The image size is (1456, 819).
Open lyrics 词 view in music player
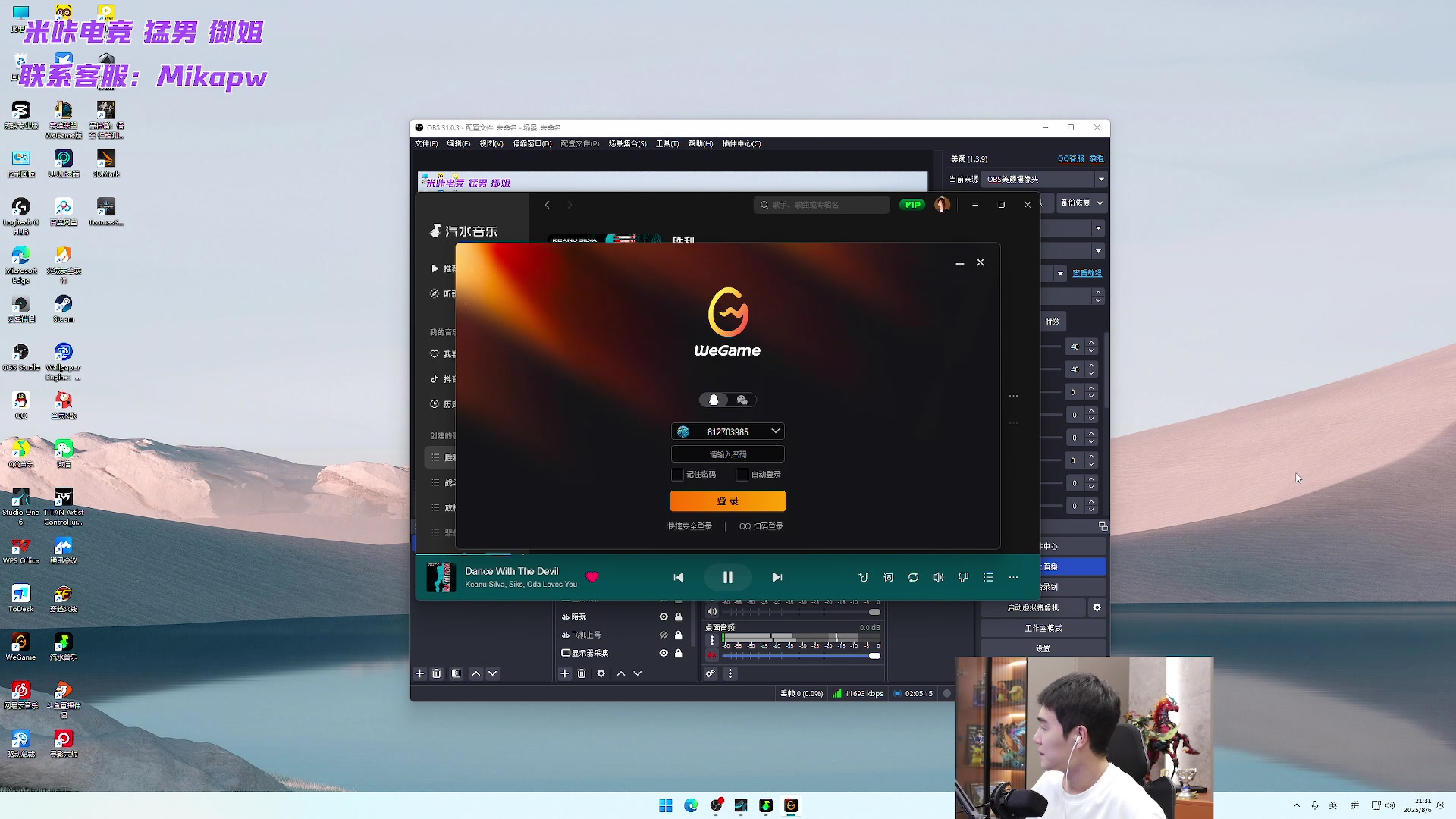889,577
